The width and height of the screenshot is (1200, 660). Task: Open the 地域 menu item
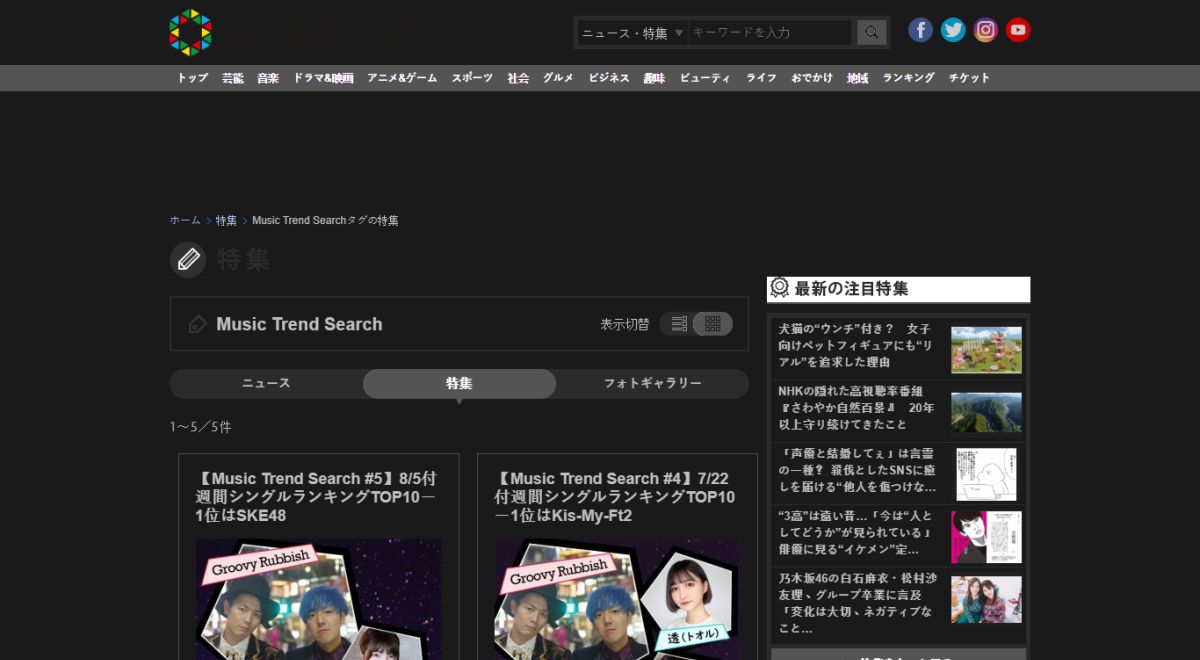coord(858,78)
